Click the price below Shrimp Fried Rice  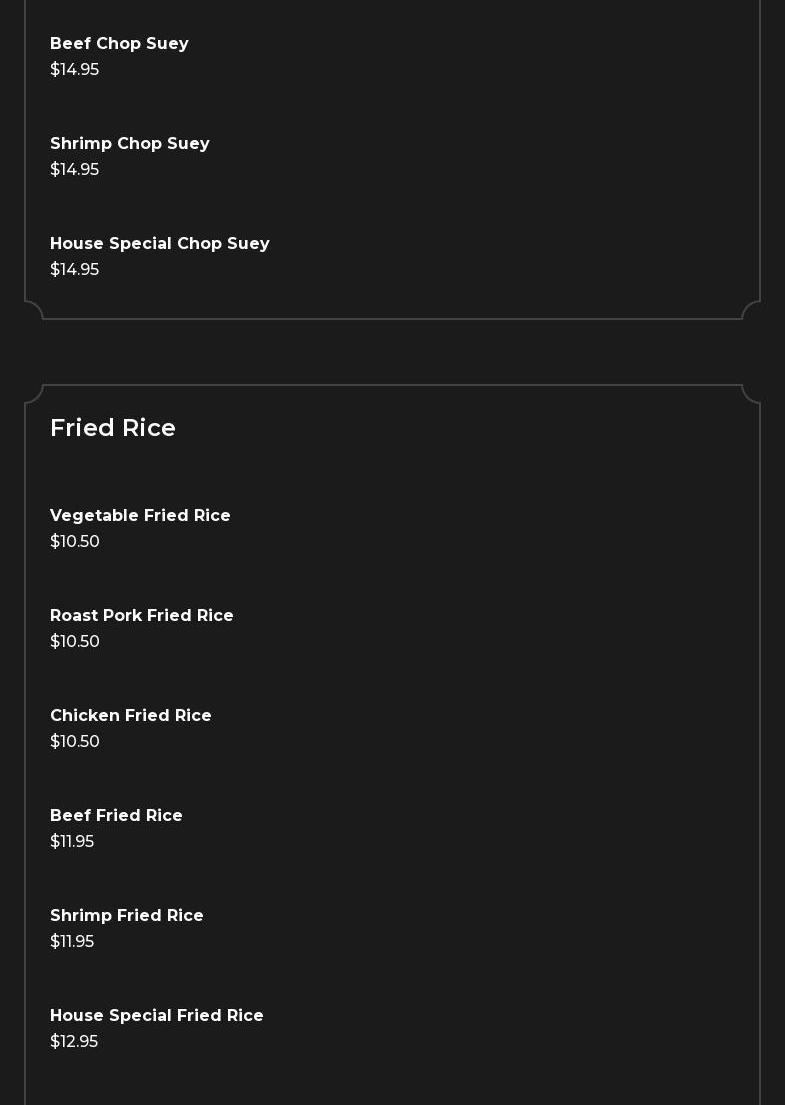tap(72, 942)
